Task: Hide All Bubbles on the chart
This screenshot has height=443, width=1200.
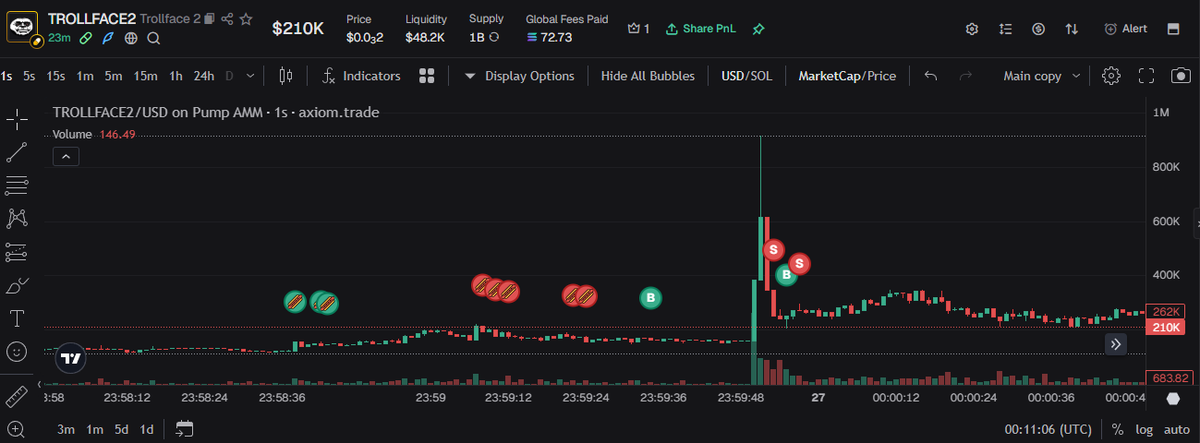Action: (648, 76)
